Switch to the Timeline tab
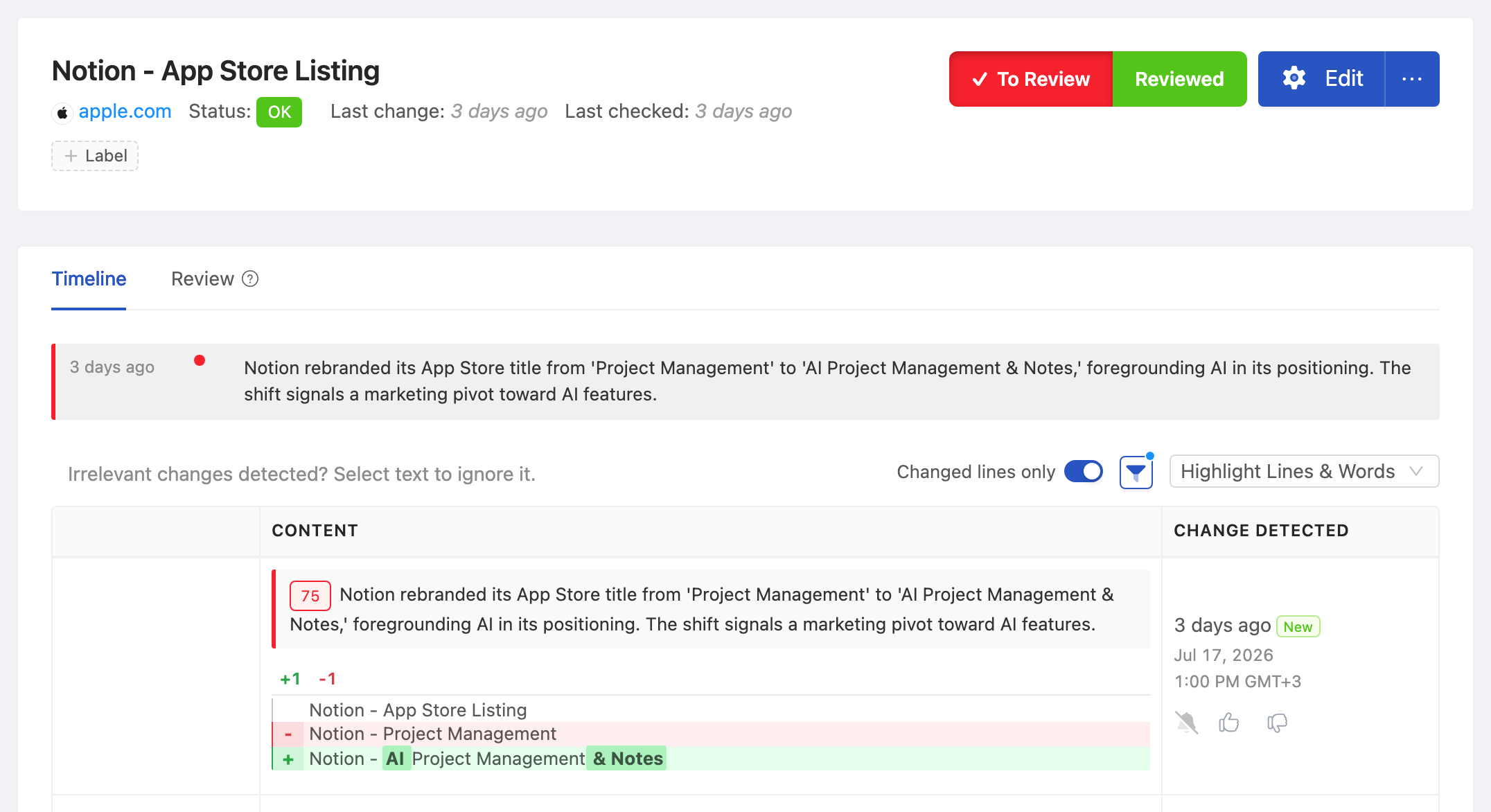1491x812 pixels. click(89, 279)
